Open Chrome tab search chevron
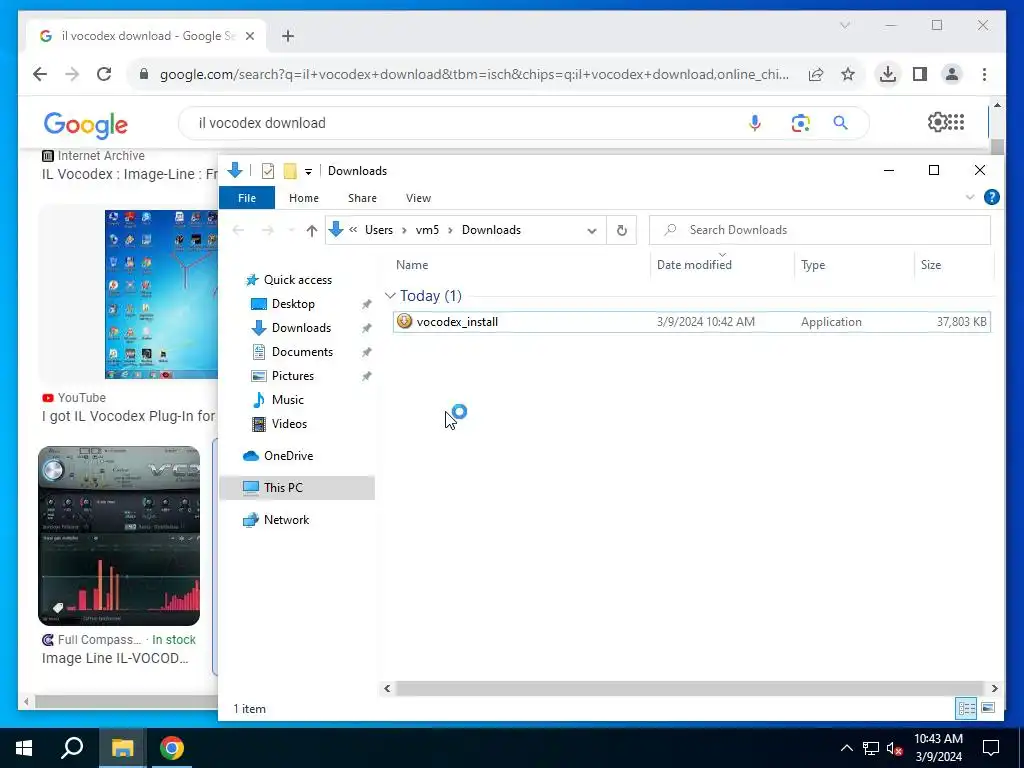 844,25
